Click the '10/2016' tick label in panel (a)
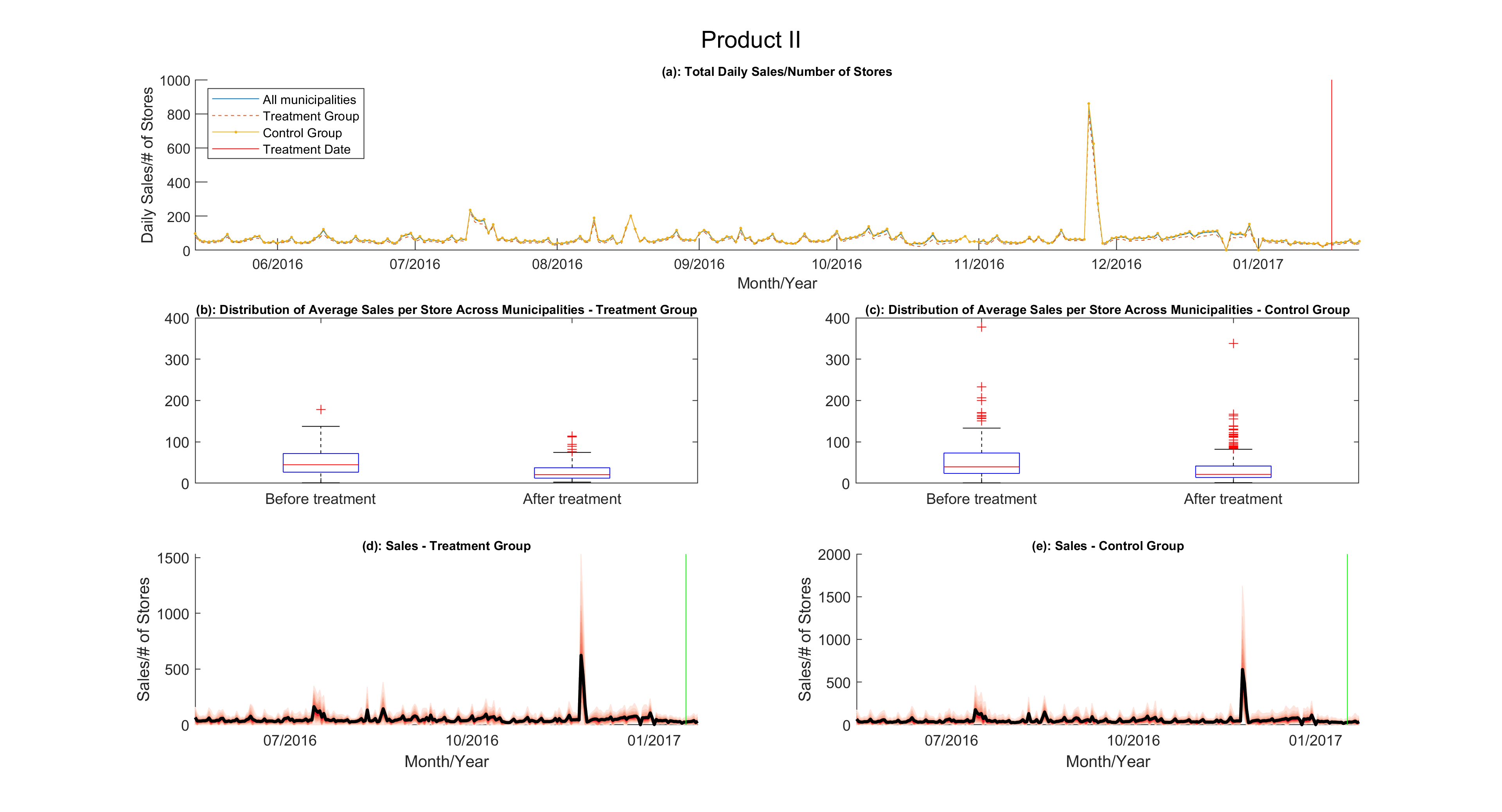1502x812 pixels. tap(837, 264)
